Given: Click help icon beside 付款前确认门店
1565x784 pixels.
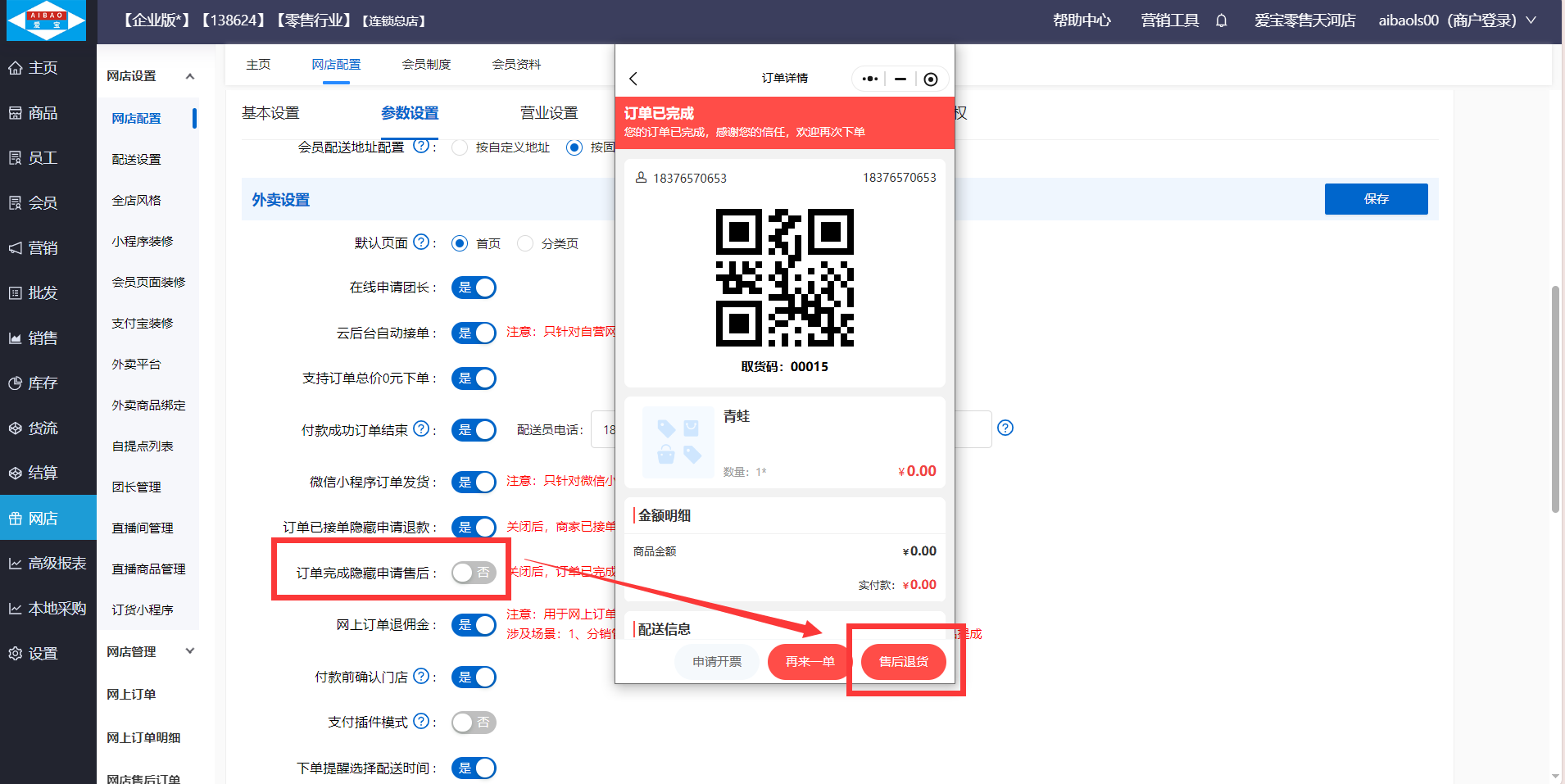Looking at the screenshot, I should [421, 676].
